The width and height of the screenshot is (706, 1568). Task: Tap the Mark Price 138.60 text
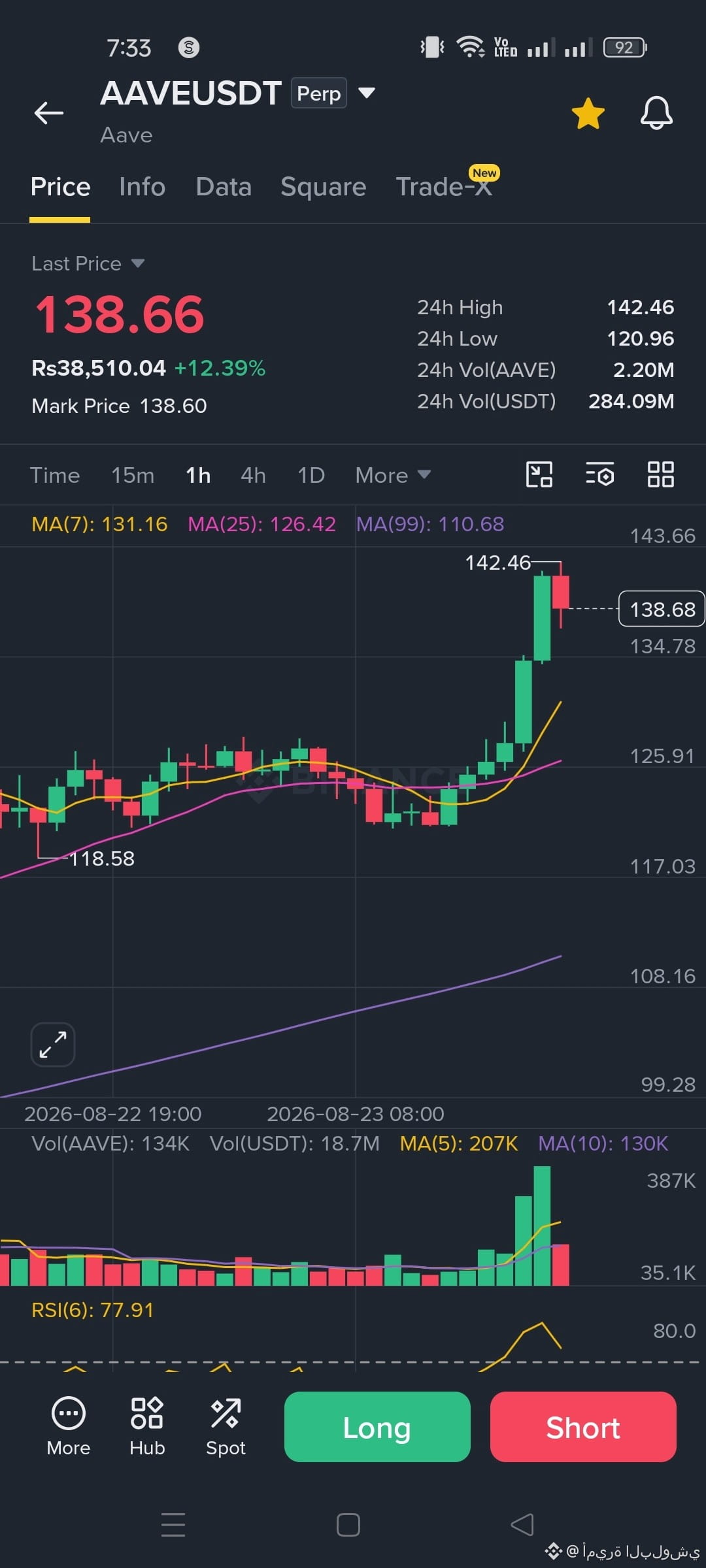click(119, 406)
